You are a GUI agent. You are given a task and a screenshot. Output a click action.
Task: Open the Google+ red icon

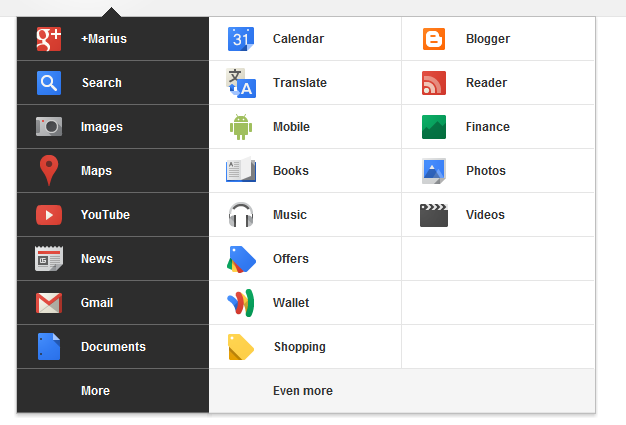pyautogui.click(x=49, y=39)
